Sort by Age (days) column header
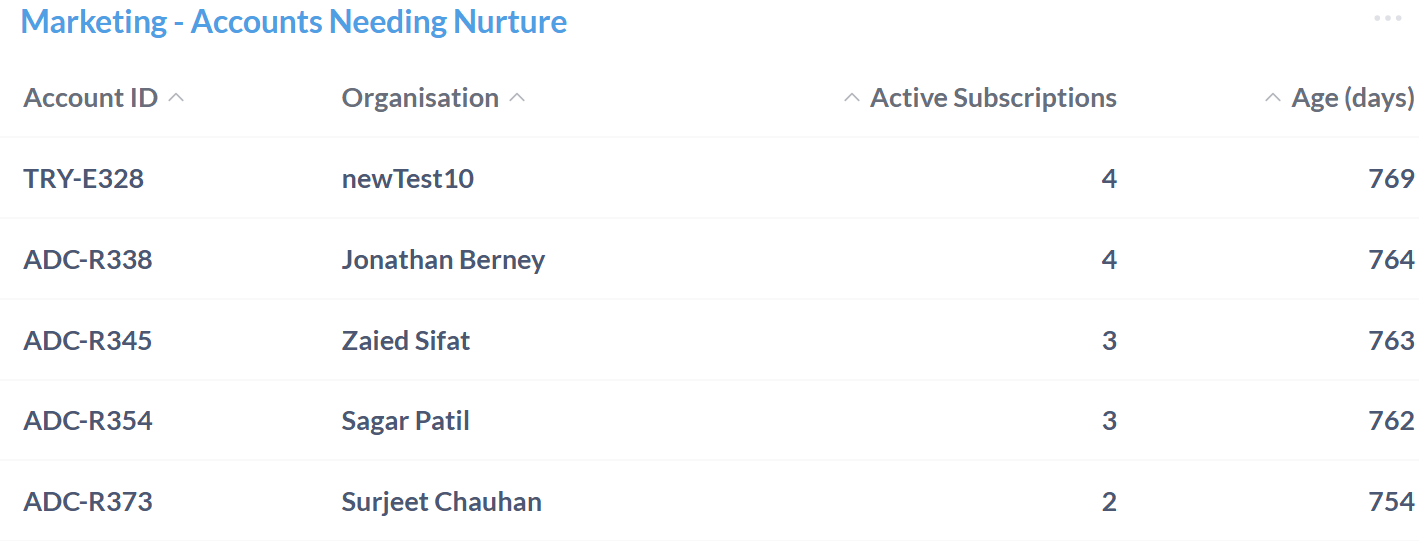Image resolution: width=1419 pixels, height=541 pixels. coord(1352,98)
